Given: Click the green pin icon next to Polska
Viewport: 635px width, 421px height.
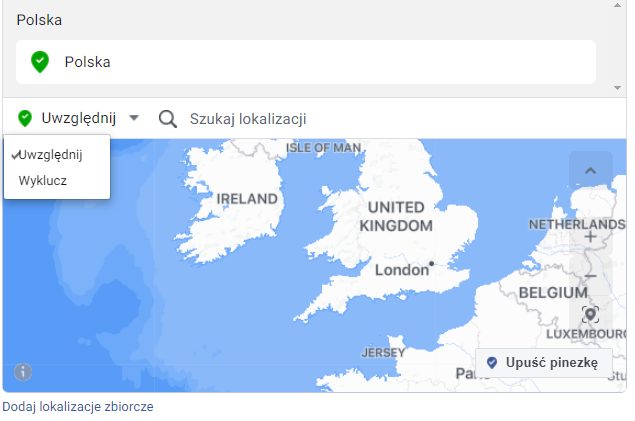Looking at the screenshot, I should pos(40,62).
